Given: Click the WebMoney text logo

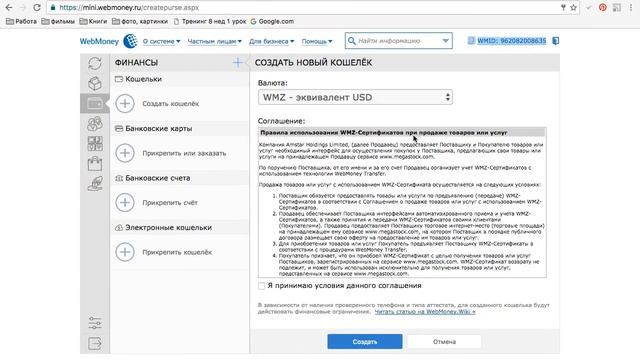Looking at the screenshot, I should (99, 41).
